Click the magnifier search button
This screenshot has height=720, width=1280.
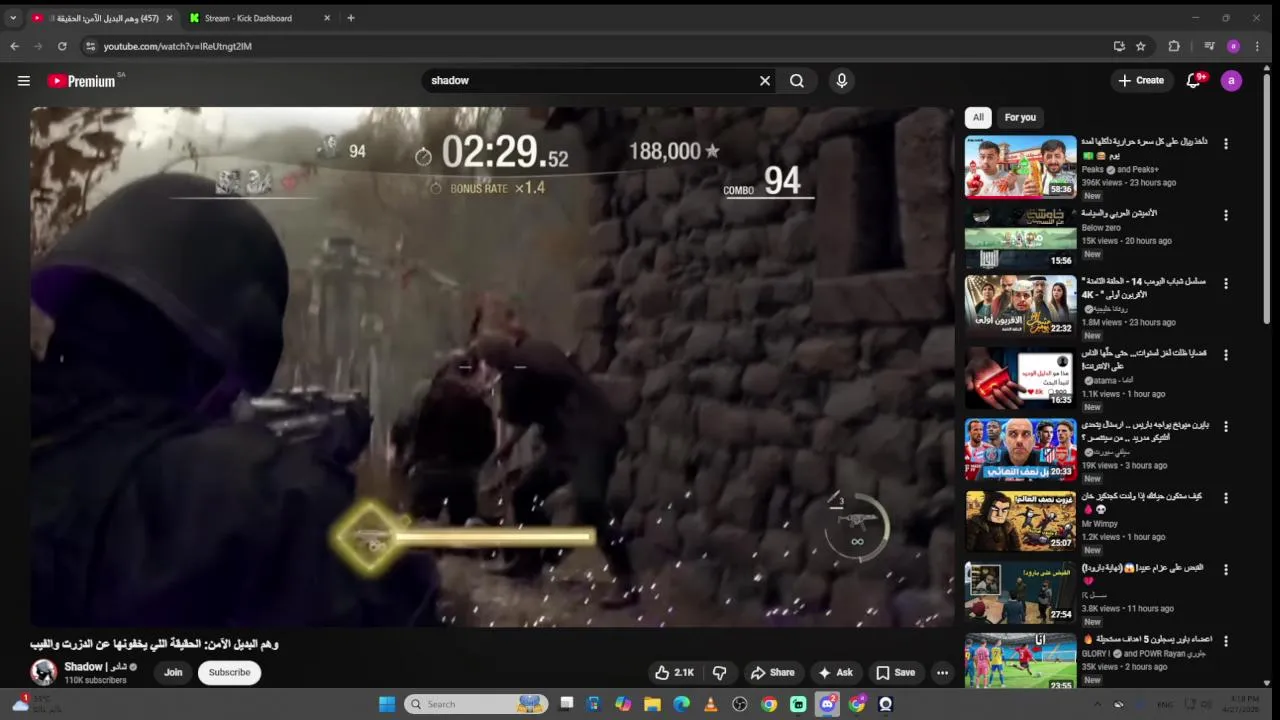(797, 81)
